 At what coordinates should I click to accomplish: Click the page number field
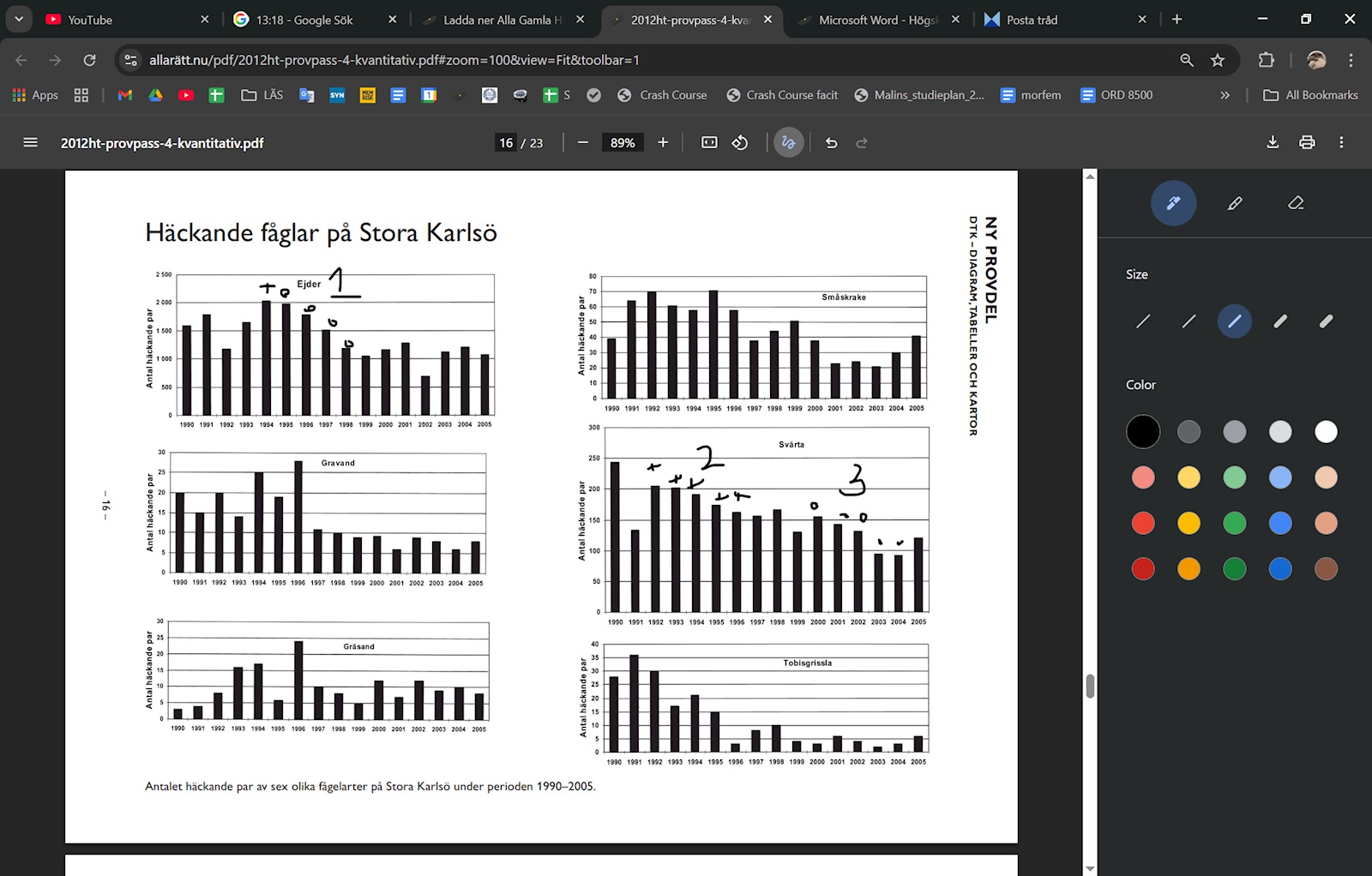click(x=506, y=142)
